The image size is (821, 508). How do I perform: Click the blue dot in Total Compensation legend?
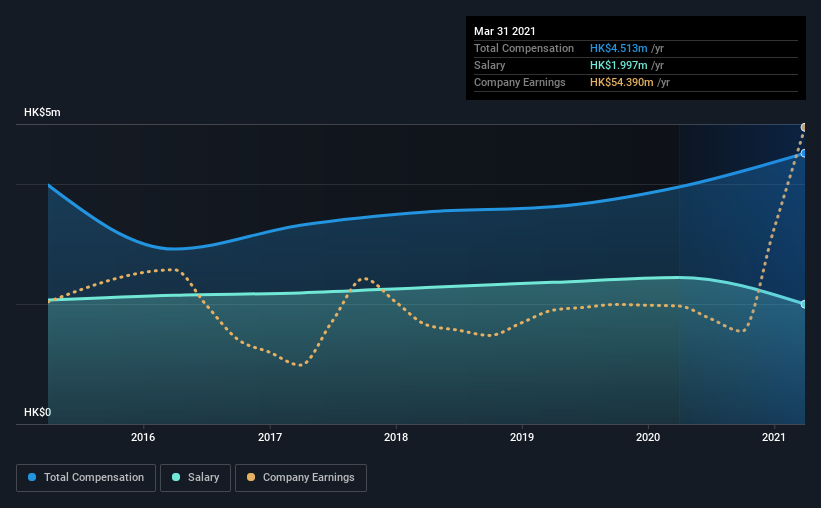(x=32, y=477)
